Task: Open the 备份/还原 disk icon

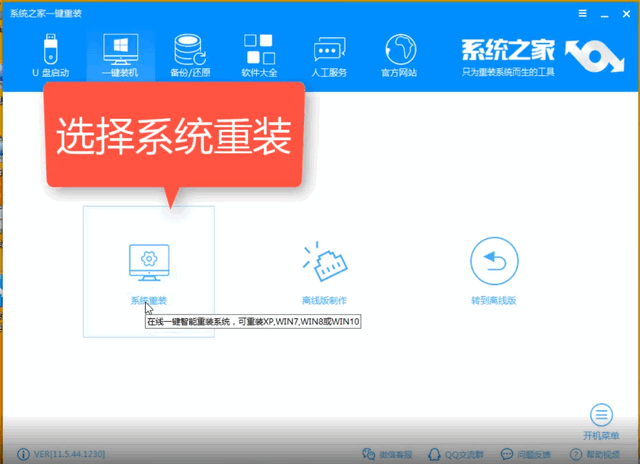Action: click(189, 56)
